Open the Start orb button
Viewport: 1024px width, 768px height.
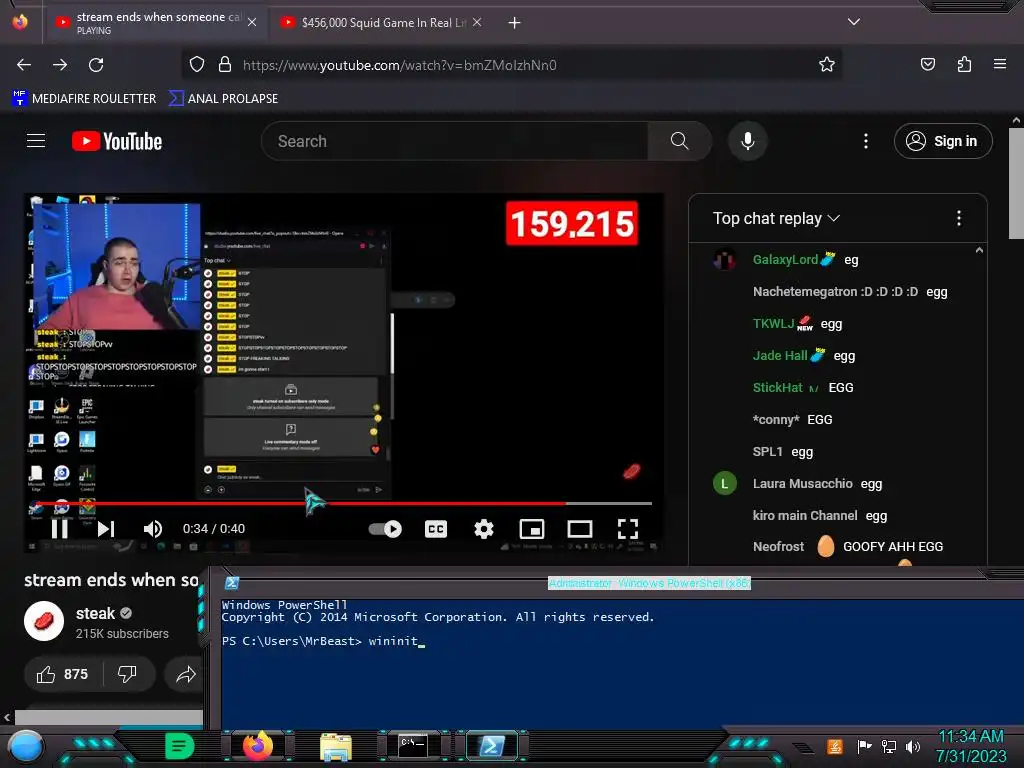pos(26,746)
